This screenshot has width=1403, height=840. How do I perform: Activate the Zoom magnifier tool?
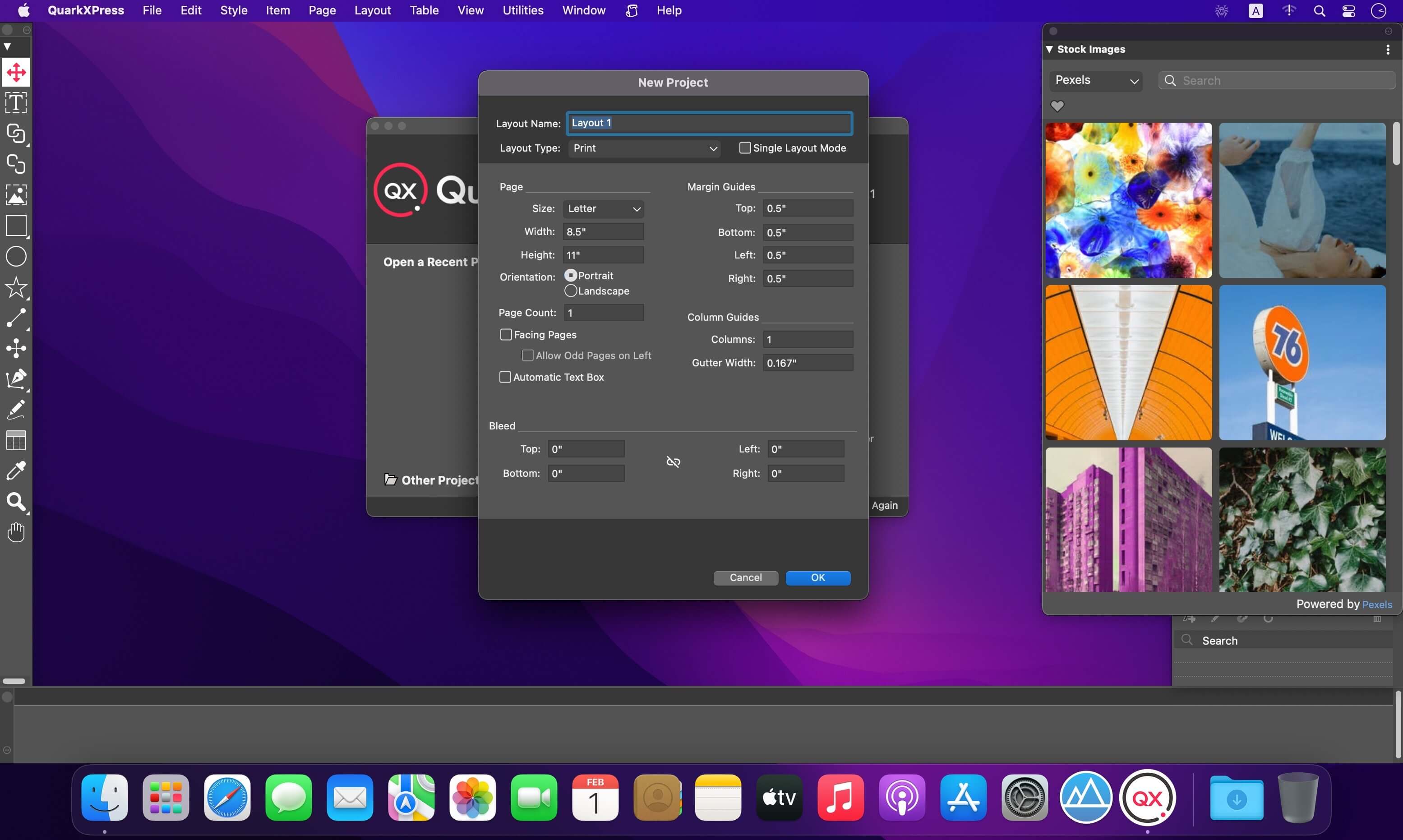coord(16,502)
